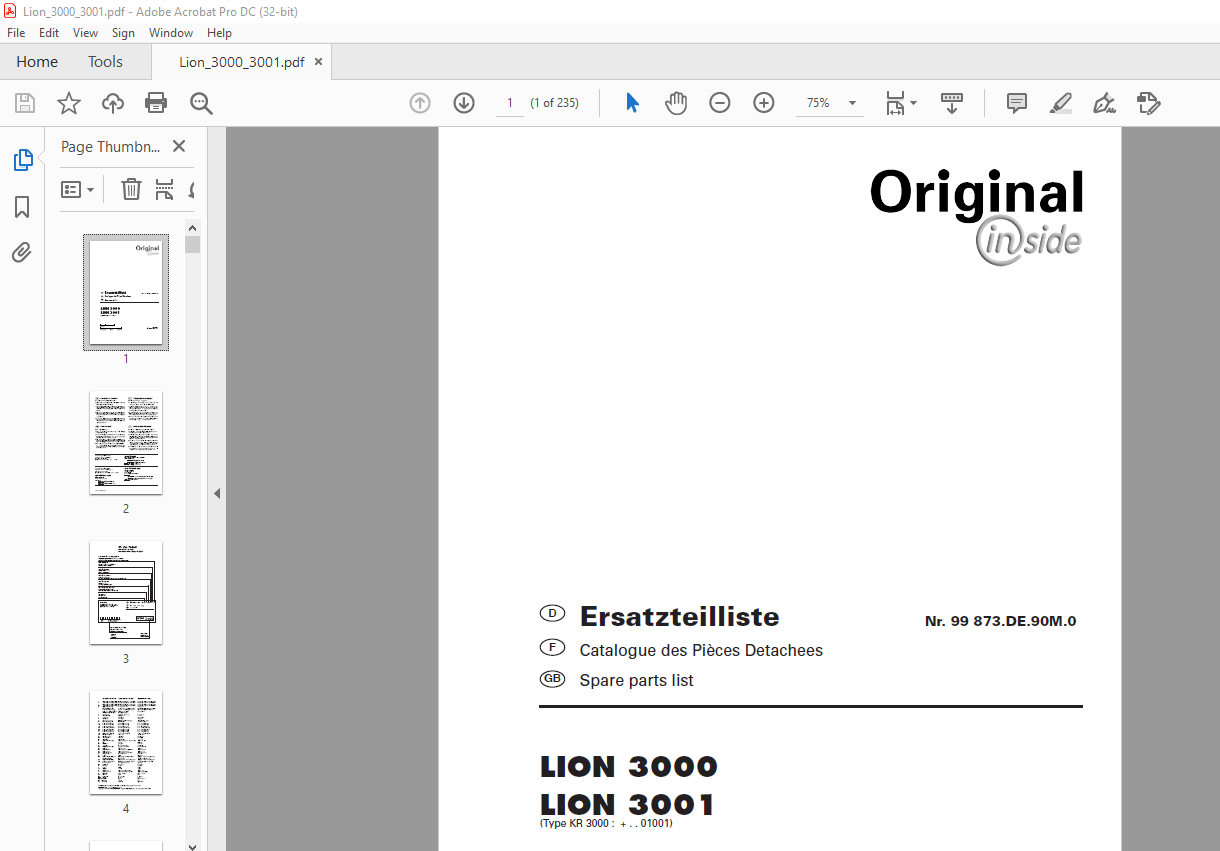The height and width of the screenshot is (851, 1220).
Task: Open fit page options icon
Action: (x=900, y=103)
